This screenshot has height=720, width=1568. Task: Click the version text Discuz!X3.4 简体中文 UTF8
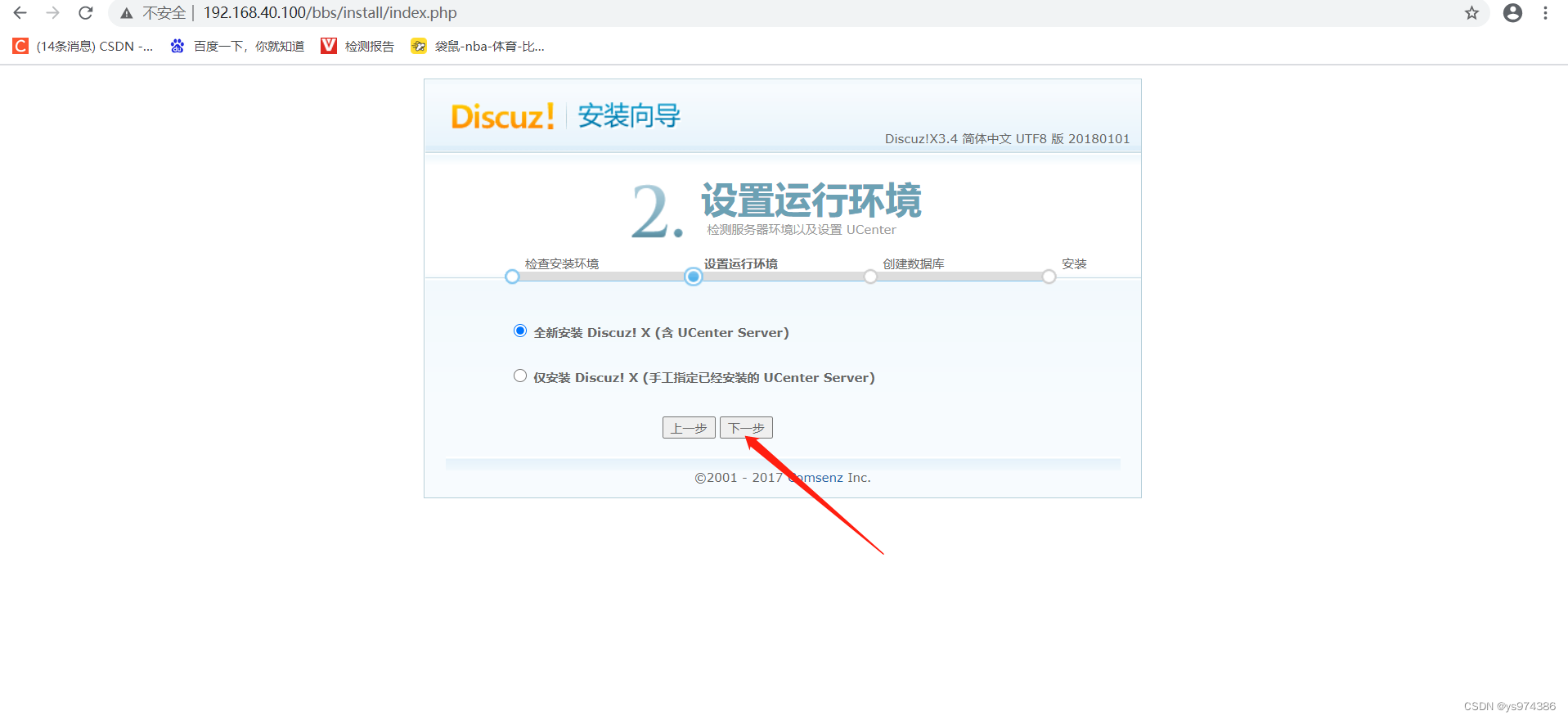click(x=1007, y=139)
